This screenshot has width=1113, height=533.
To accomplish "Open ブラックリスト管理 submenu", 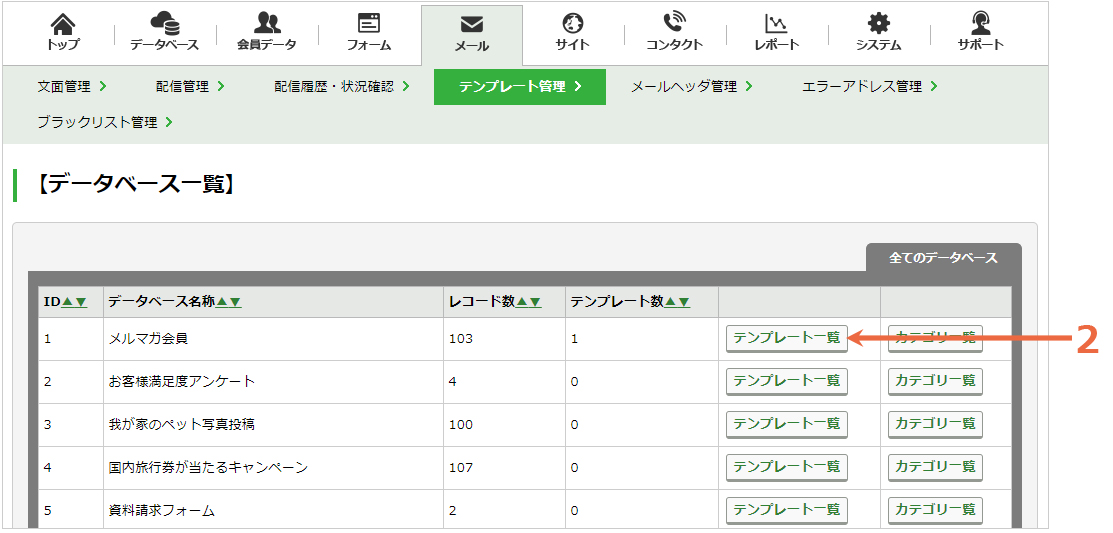I will 105,122.
